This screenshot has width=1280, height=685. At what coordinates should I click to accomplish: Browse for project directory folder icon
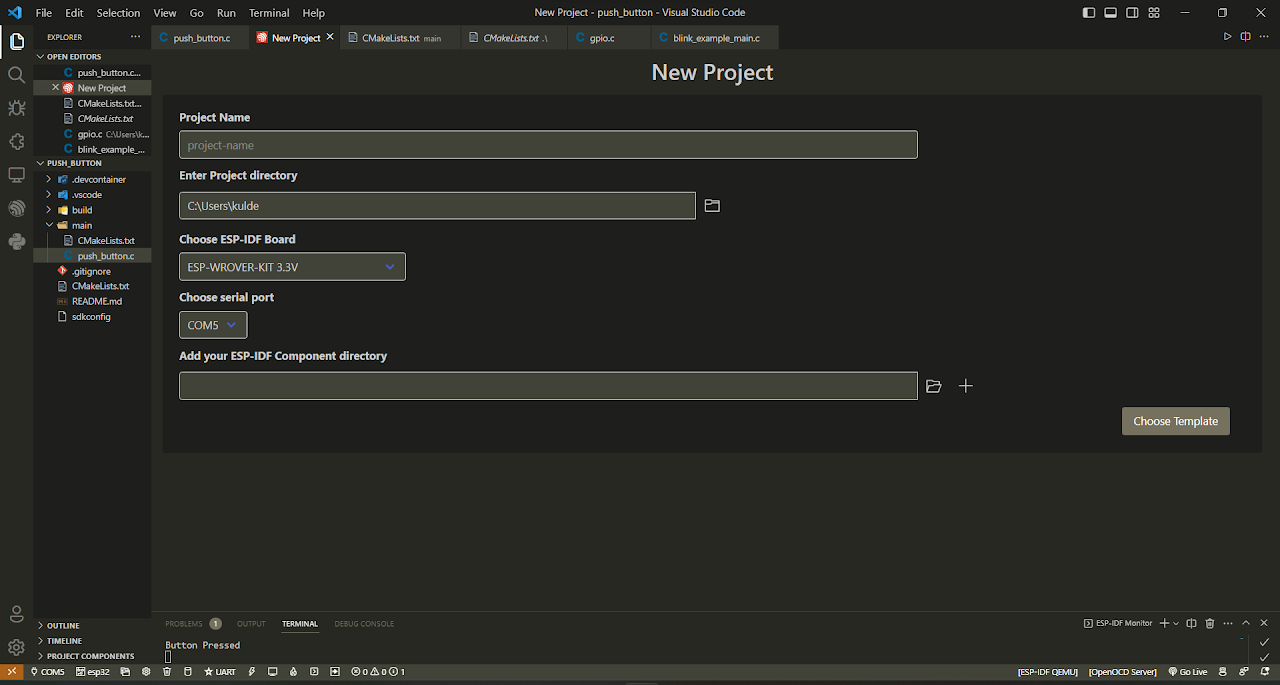click(x=712, y=206)
